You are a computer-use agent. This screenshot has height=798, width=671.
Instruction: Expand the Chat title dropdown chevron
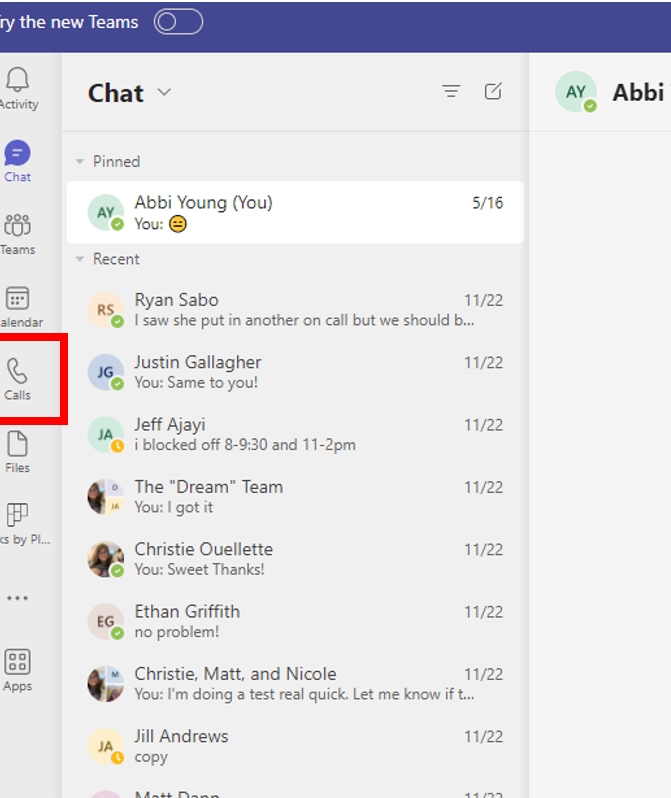[164, 92]
